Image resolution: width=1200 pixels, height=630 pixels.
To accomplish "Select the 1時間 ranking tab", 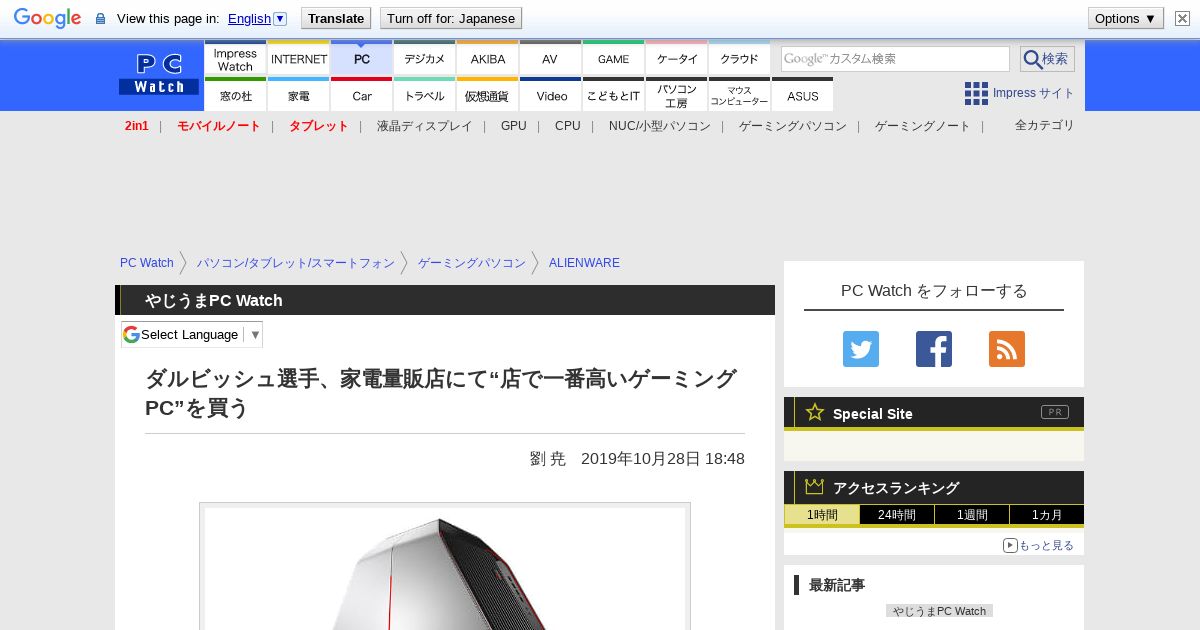I will coord(822,515).
